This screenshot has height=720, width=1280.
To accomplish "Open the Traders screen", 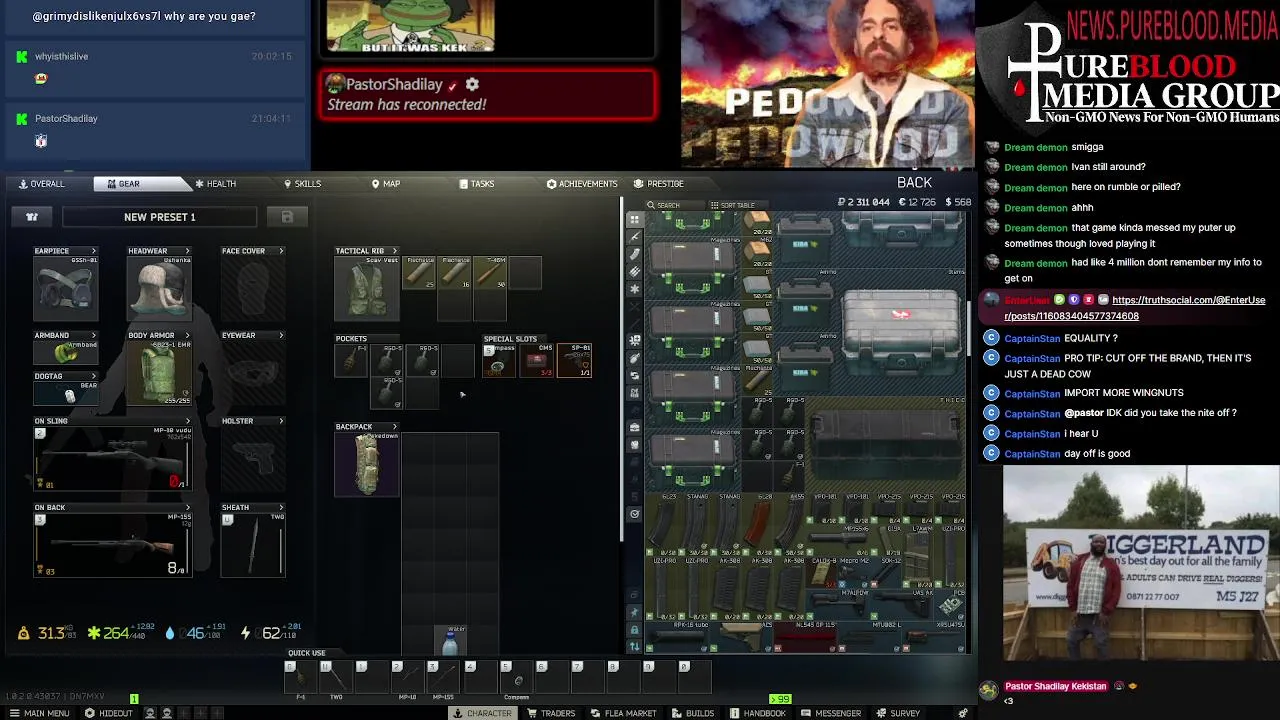I will (x=550, y=713).
